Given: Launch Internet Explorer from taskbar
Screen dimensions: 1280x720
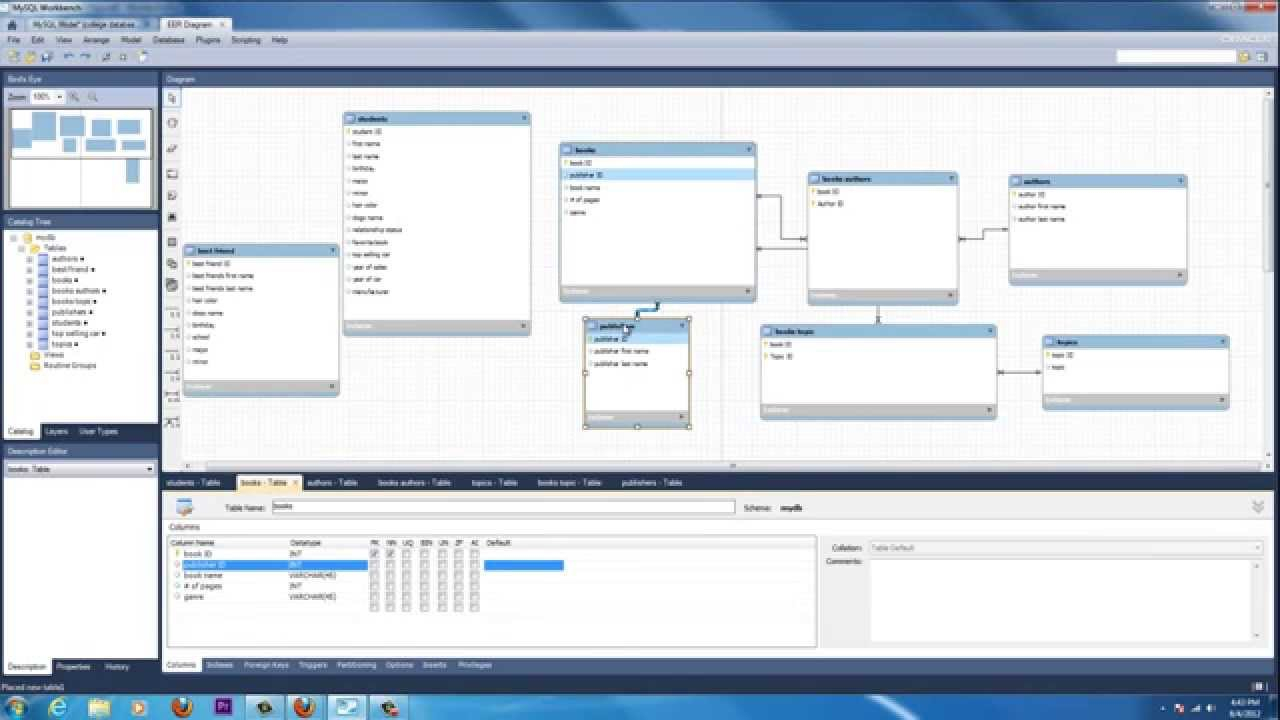Looking at the screenshot, I should 58,707.
